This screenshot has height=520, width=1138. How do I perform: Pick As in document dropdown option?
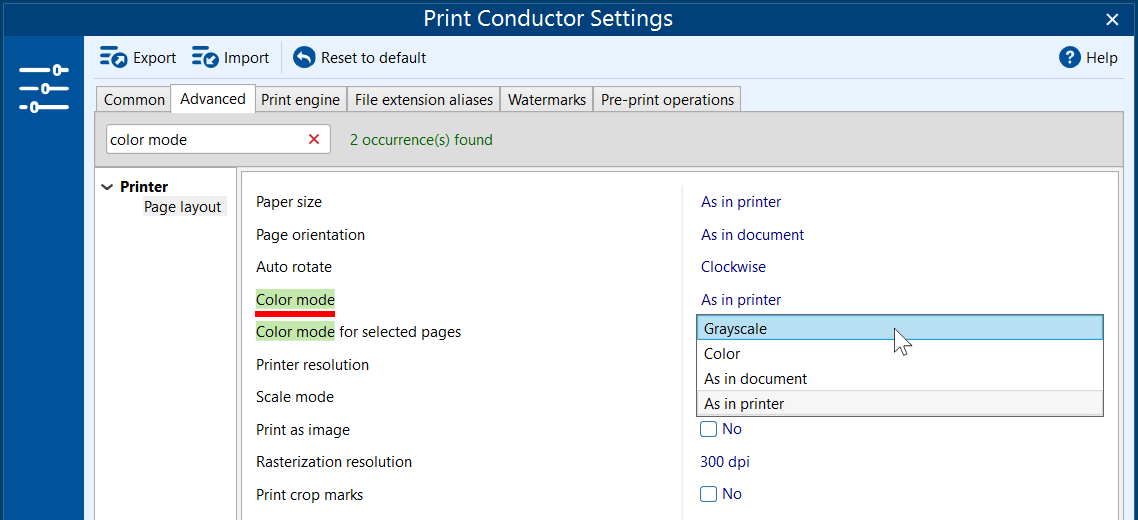[x=755, y=379]
